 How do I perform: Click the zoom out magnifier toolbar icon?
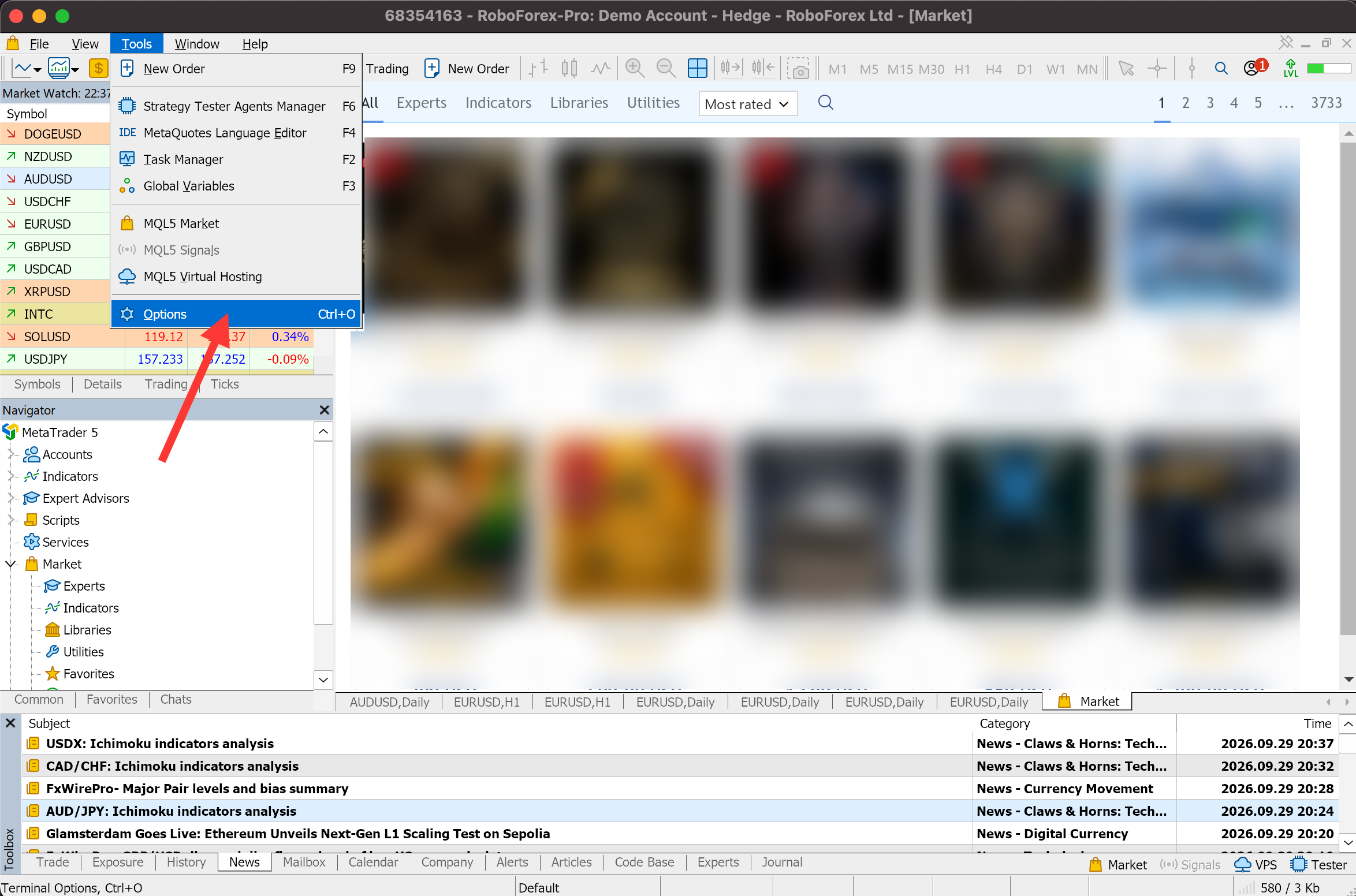click(666, 69)
